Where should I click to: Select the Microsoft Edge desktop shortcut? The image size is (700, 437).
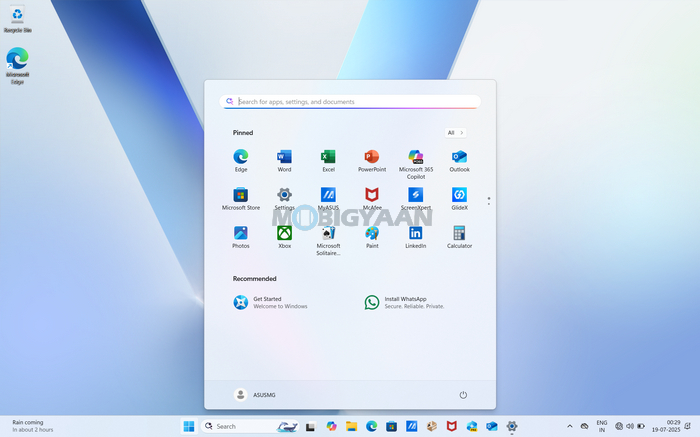(x=17, y=66)
